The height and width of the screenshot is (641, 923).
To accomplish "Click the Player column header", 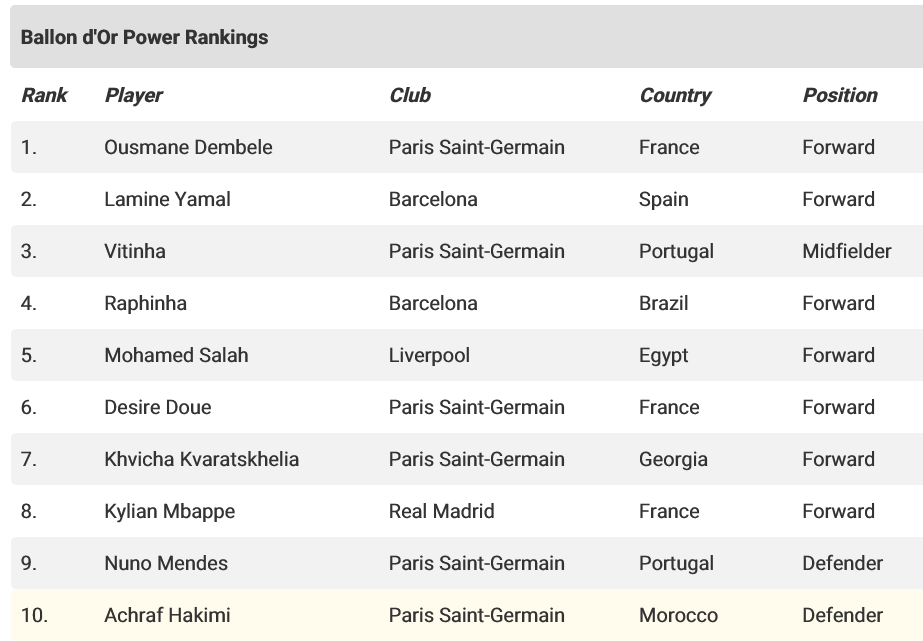I will (x=133, y=95).
